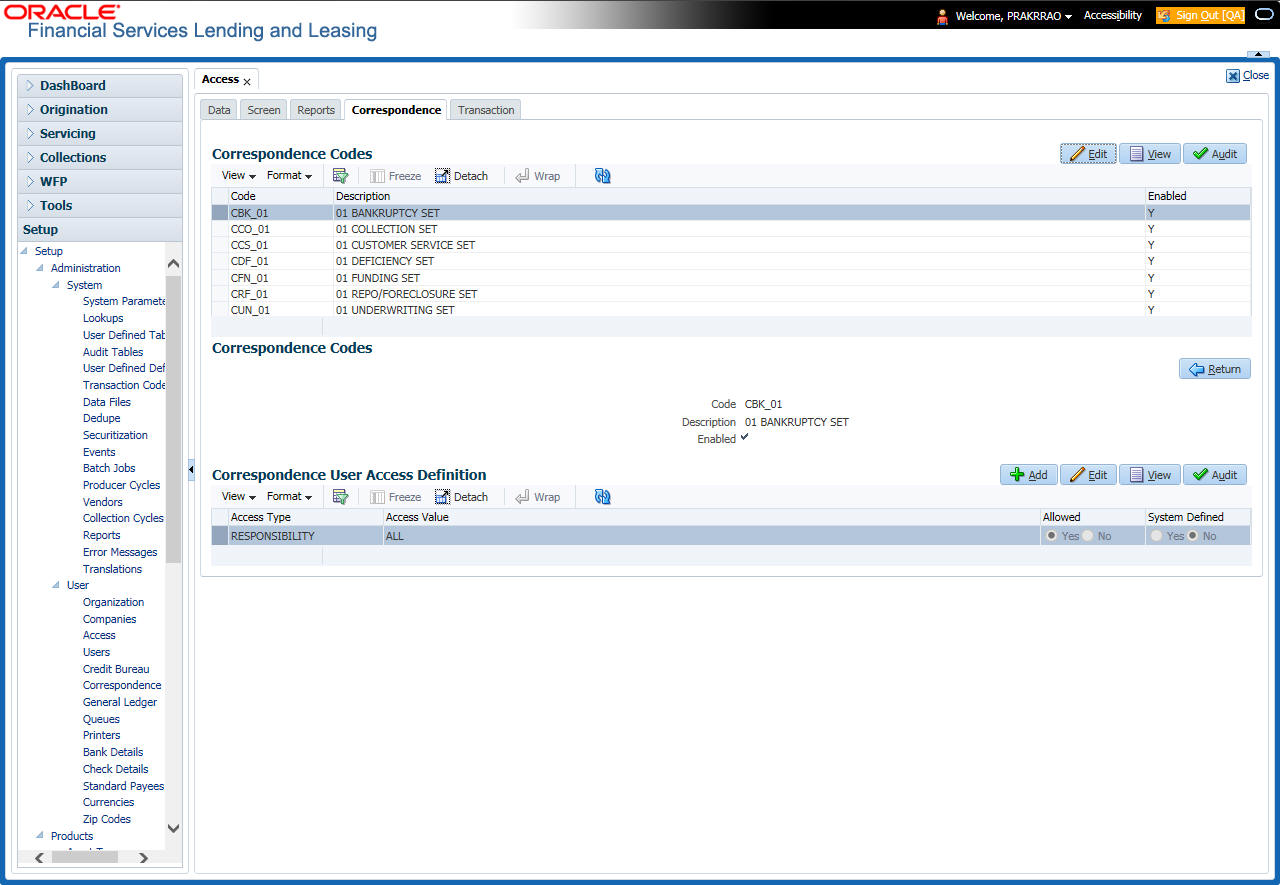The width and height of the screenshot is (1280, 885).
Task: Expand the DashBoard accordion panel
Action: pyautogui.click(x=100, y=86)
